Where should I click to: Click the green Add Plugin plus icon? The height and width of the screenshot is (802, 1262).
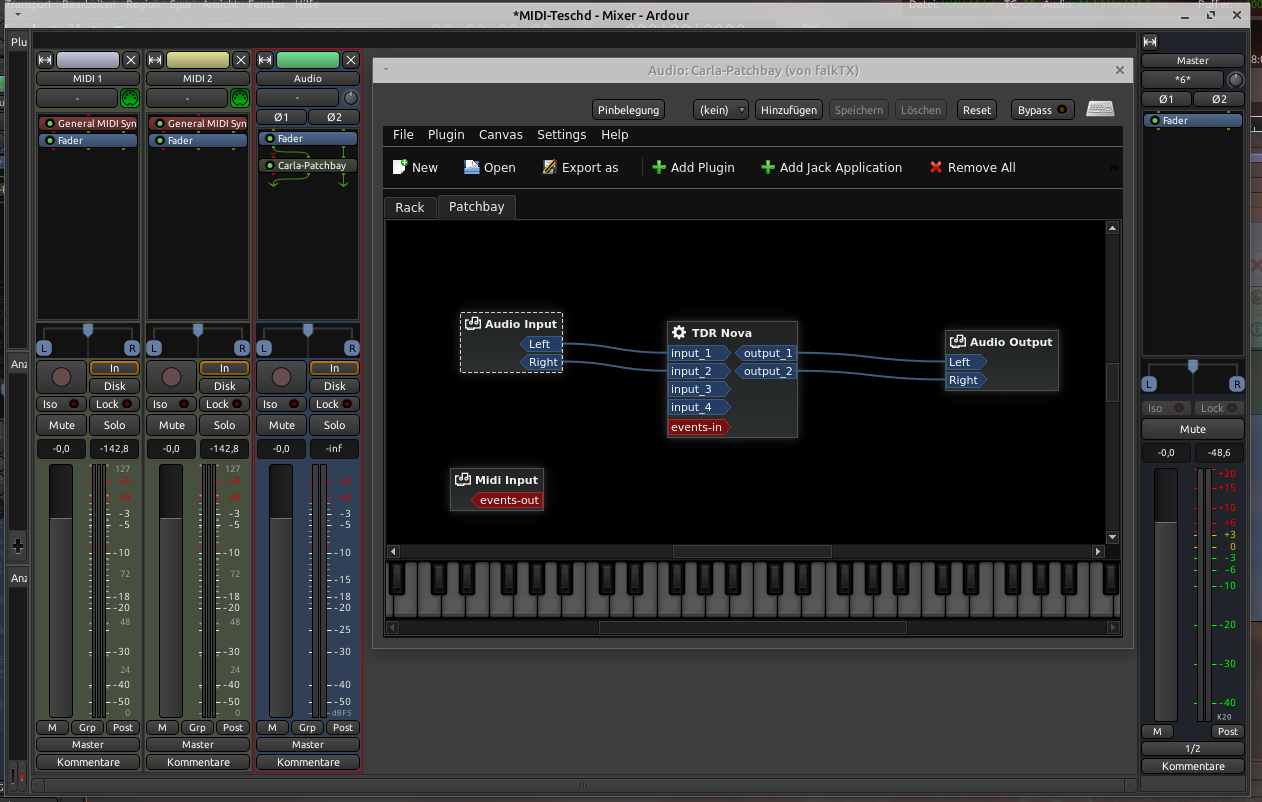pos(659,167)
